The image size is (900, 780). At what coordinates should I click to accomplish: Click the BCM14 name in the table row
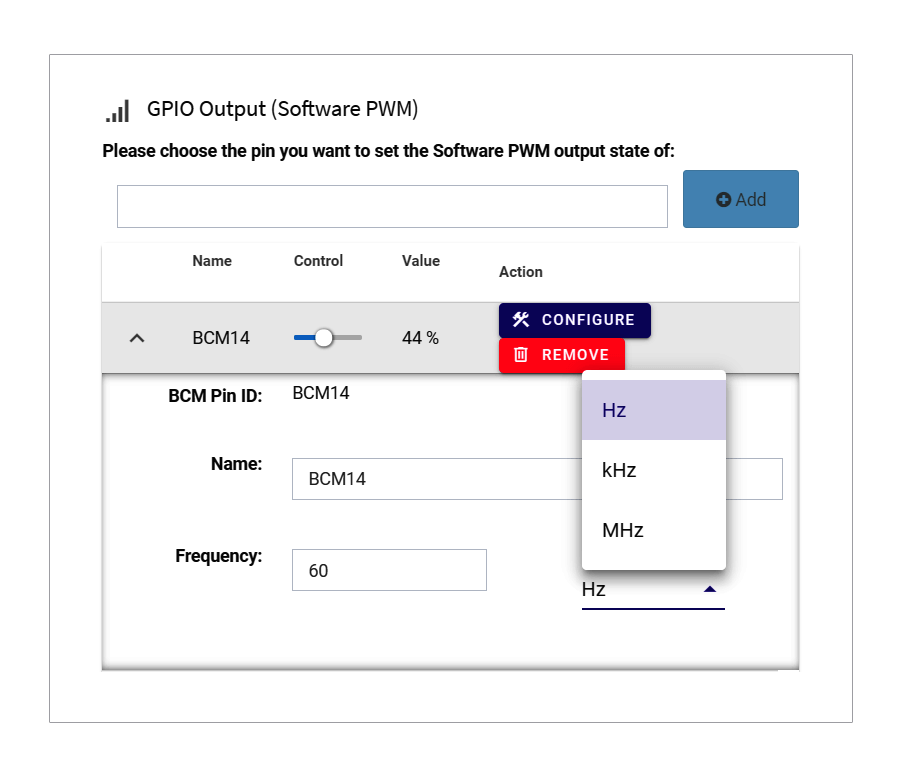click(x=221, y=338)
